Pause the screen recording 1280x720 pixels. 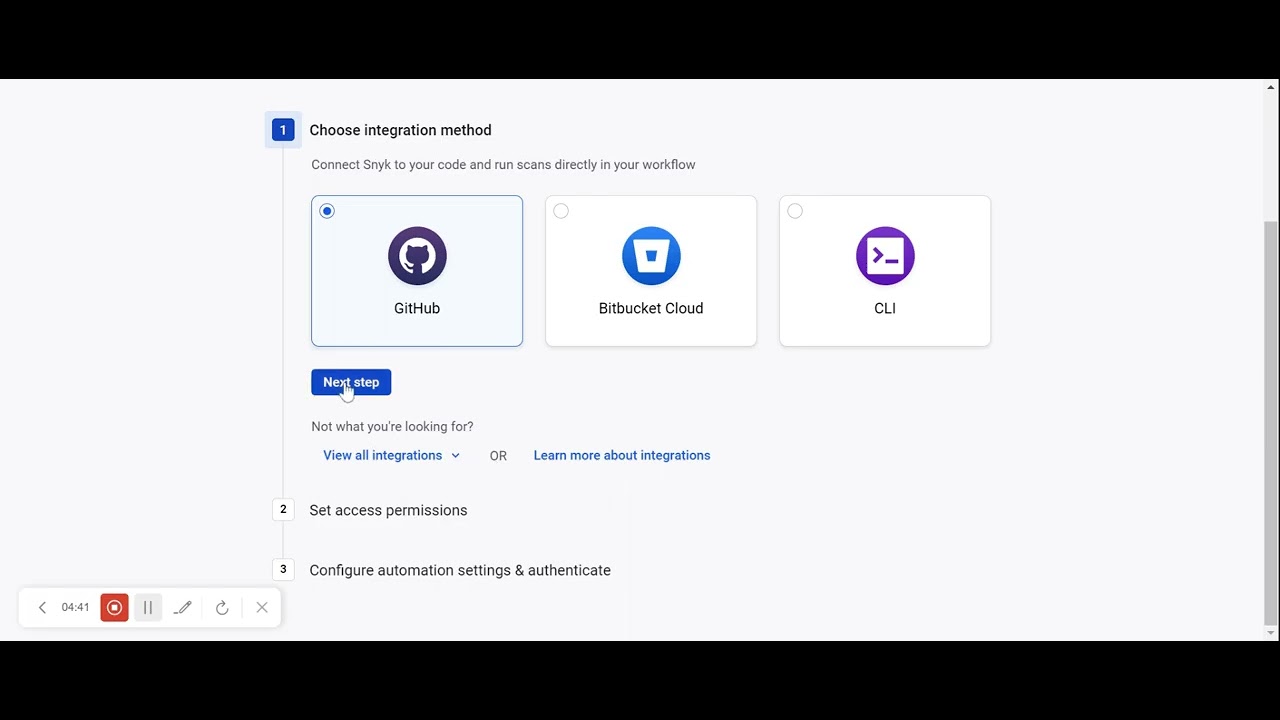click(147, 607)
